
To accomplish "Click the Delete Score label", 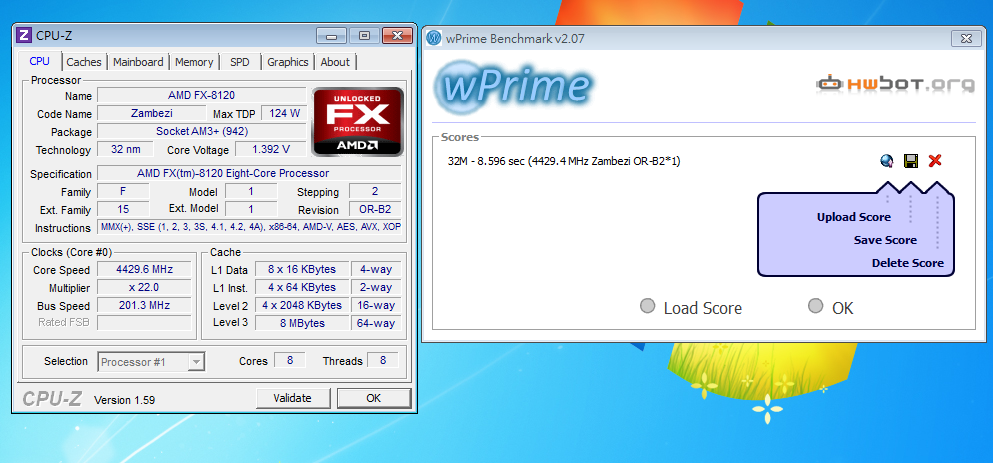I will click(x=908, y=263).
